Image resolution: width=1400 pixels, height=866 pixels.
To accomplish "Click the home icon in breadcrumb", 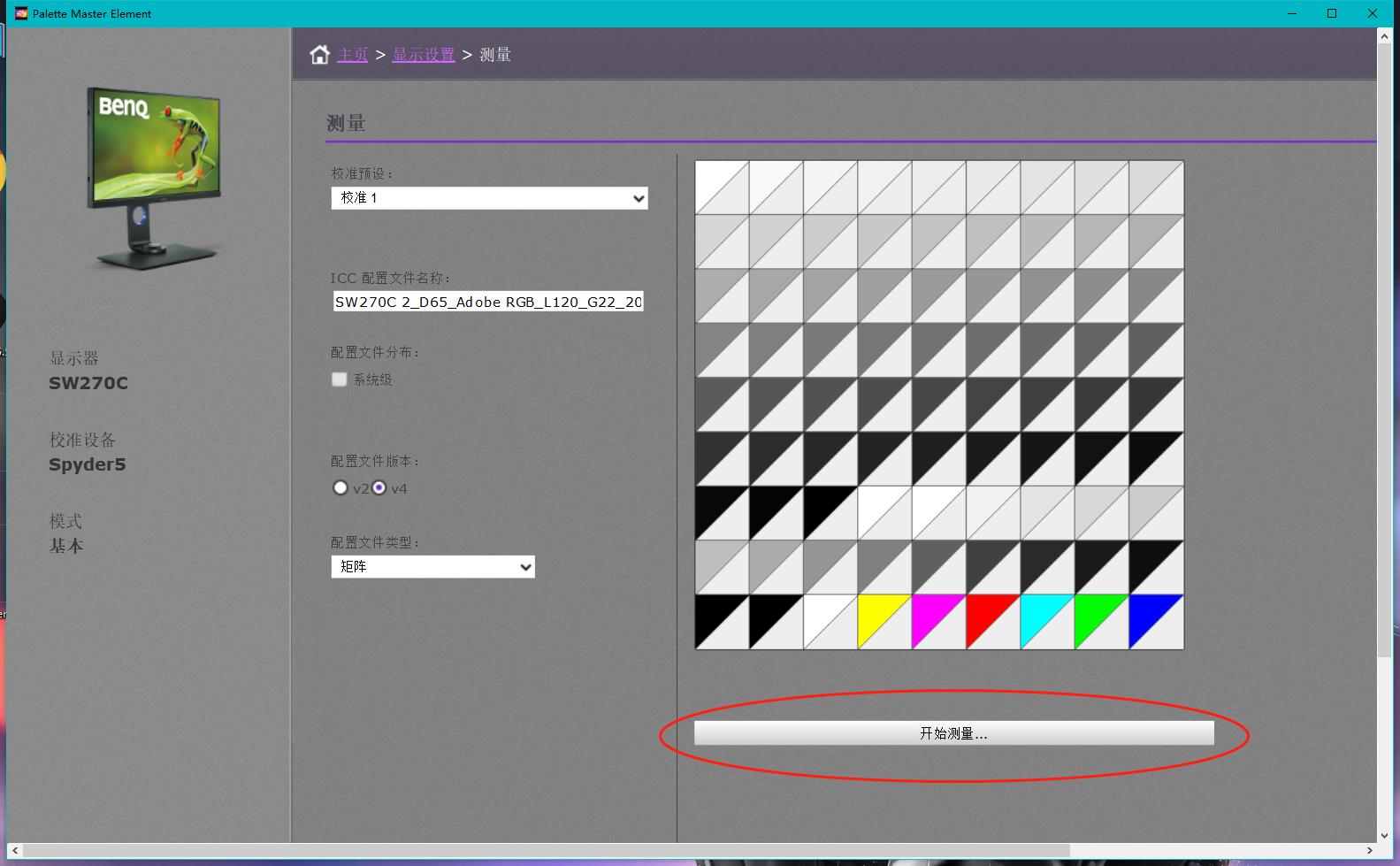I will (x=319, y=55).
